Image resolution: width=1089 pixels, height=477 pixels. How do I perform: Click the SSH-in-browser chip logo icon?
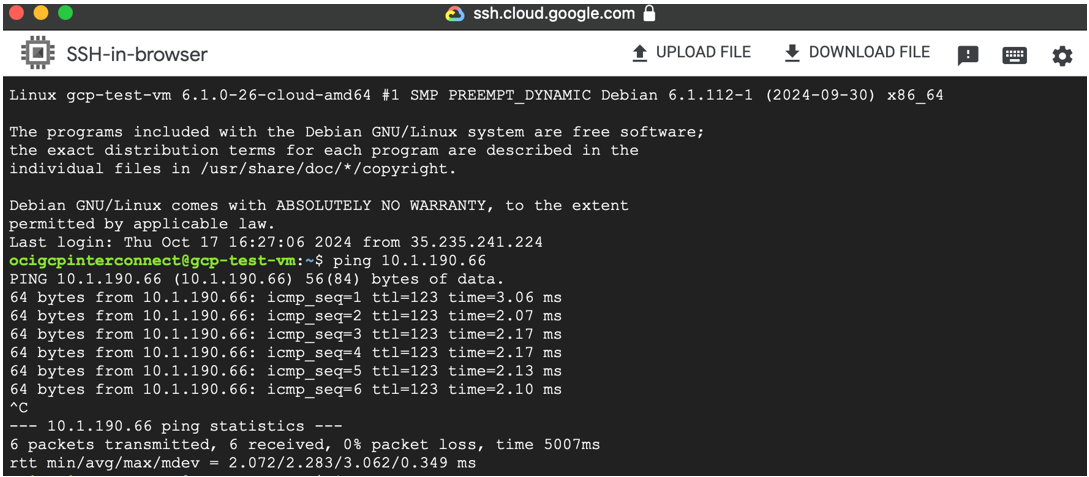point(38,54)
